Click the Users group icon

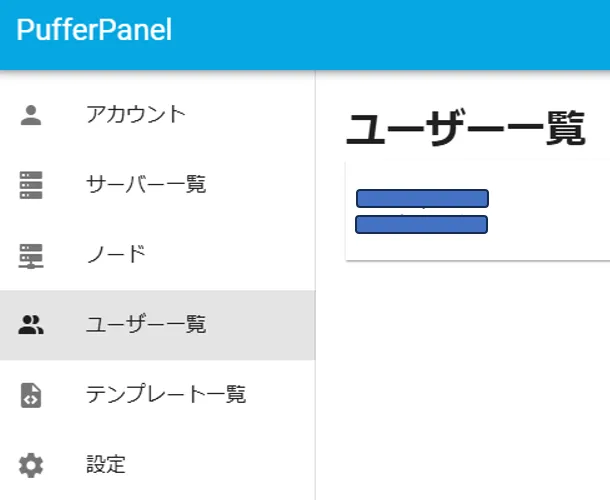(31, 325)
